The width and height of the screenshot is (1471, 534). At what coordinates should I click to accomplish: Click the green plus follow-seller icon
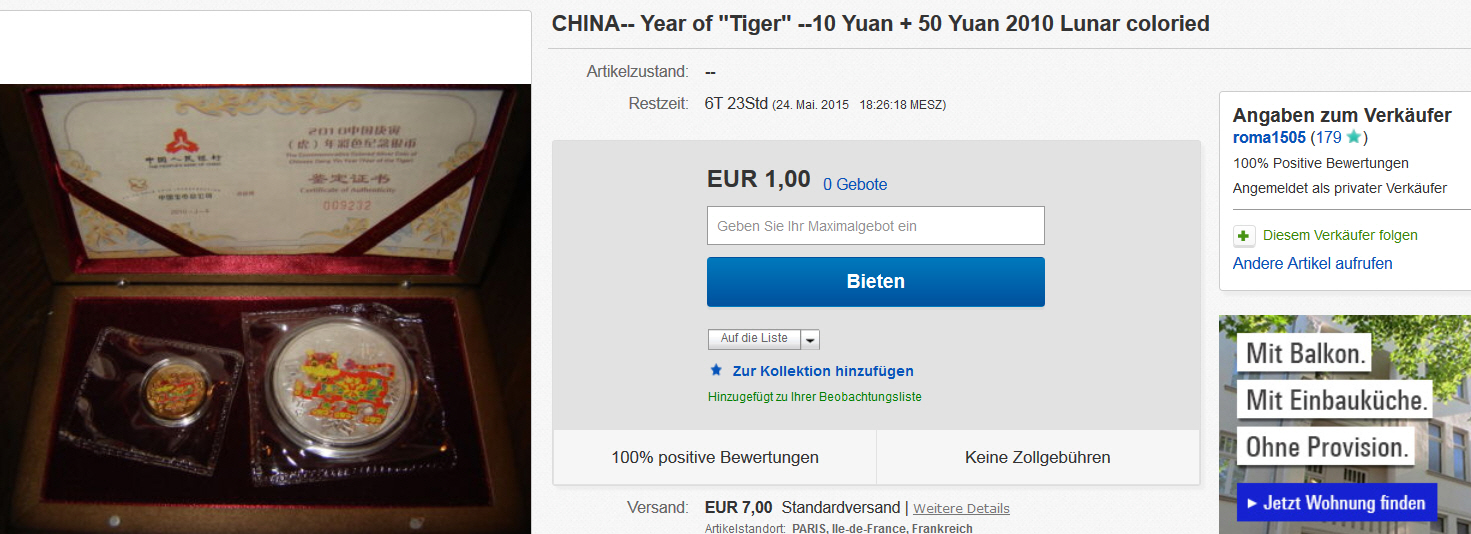tap(1243, 236)
